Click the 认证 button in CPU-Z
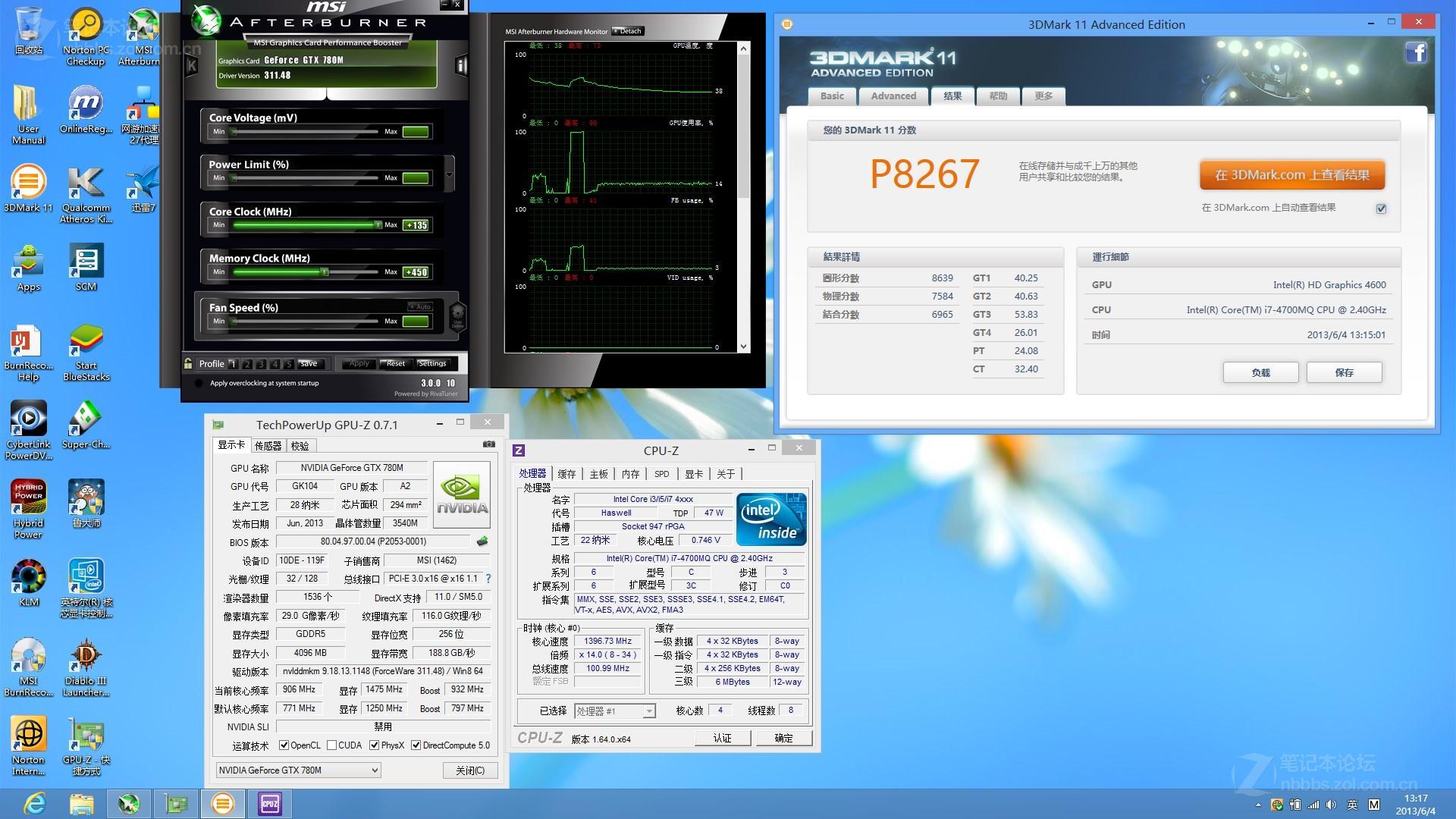Image resolution: width=1456 pixels, height=819 pixels. pos(723,738)
